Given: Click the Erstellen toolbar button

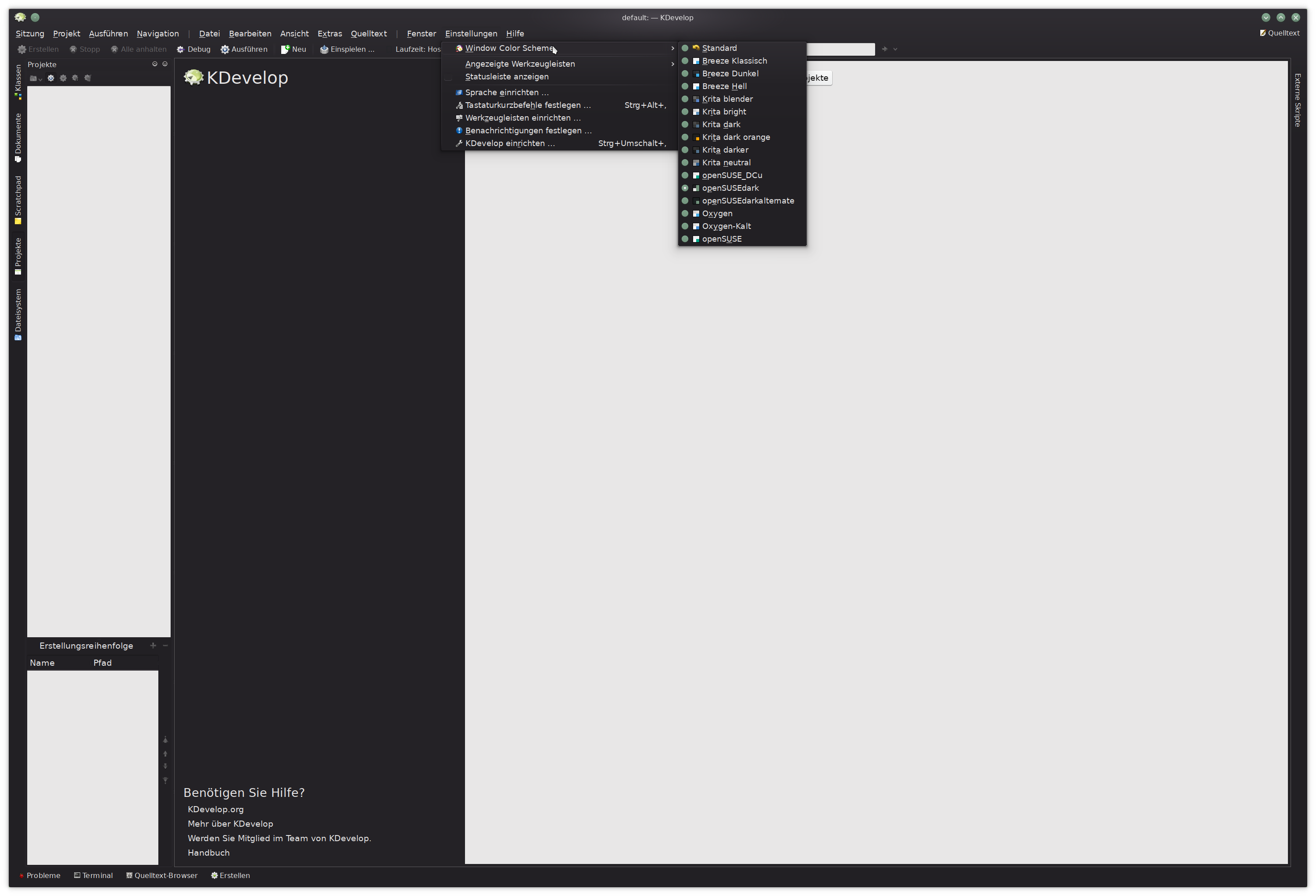Looking at the screenshot, I should pyautogui.click(x=38, y=49).
